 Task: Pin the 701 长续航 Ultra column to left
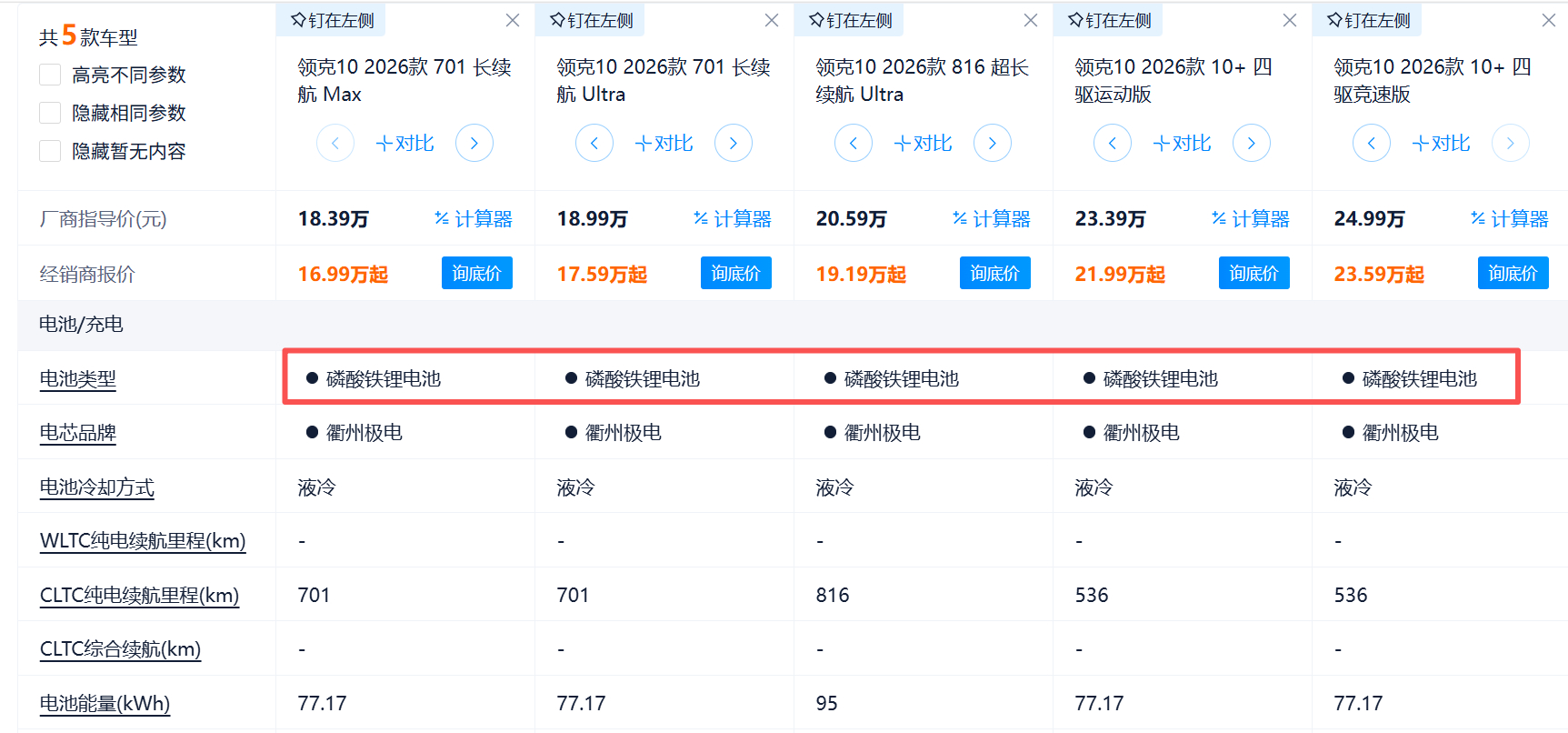click(x=591, y=20)
